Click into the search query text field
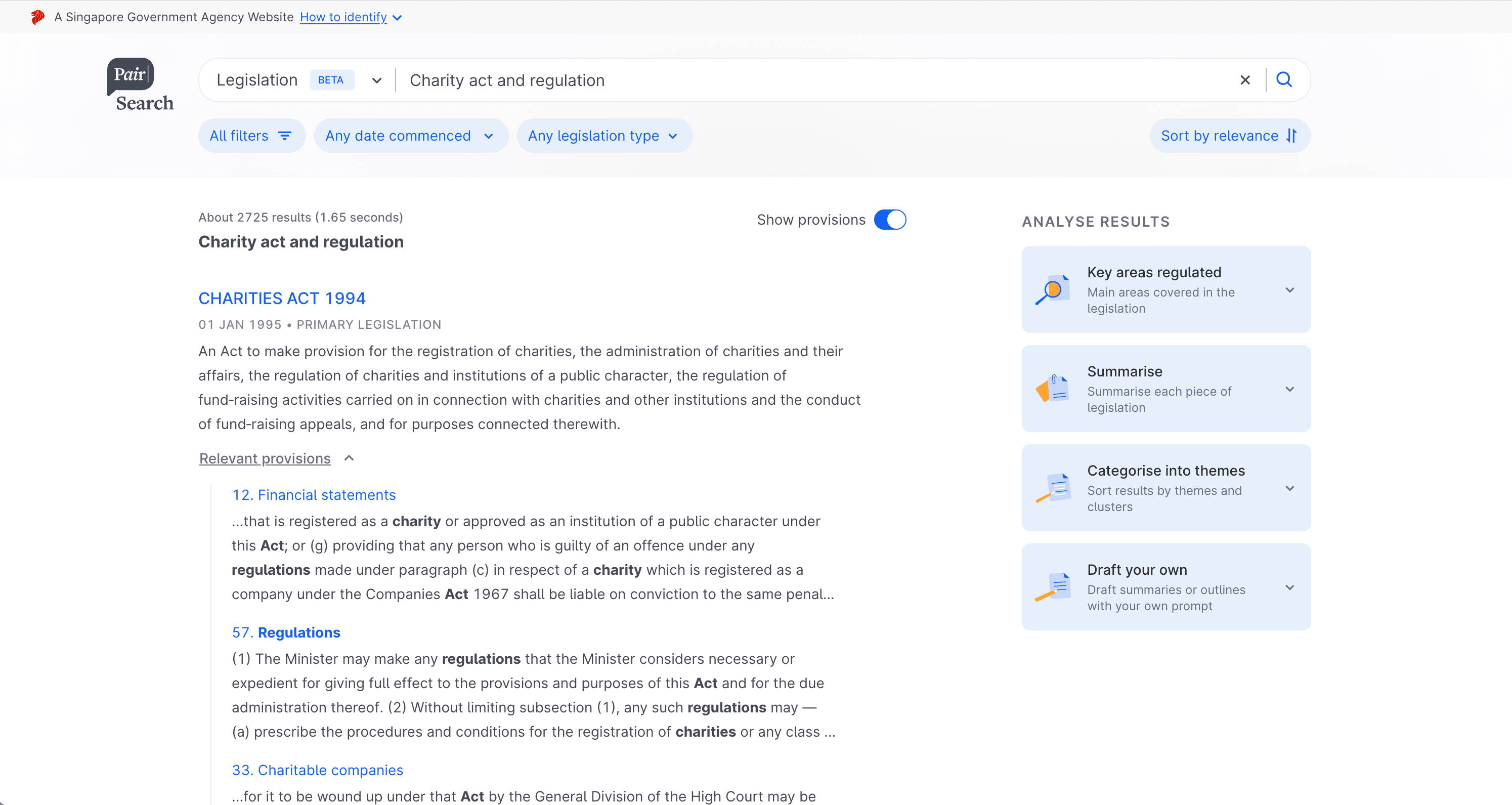This screenshot has height=805, width=1512. (x=810, y=80)
